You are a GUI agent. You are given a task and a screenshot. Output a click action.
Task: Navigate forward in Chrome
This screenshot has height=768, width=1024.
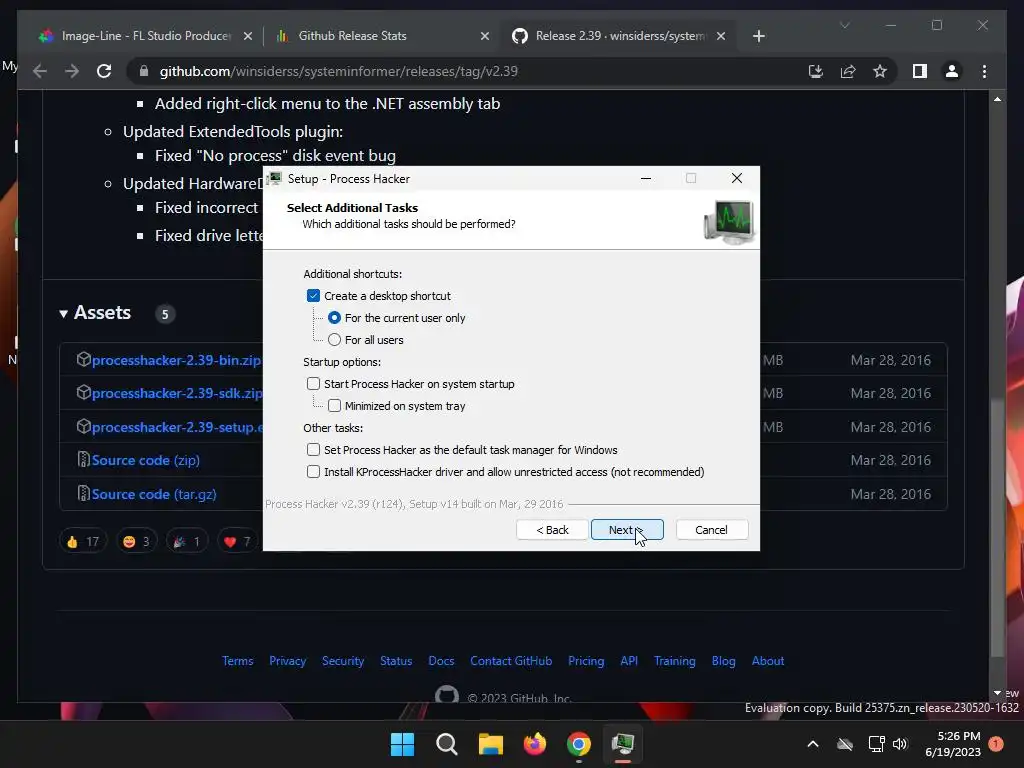tap(72, 71)
